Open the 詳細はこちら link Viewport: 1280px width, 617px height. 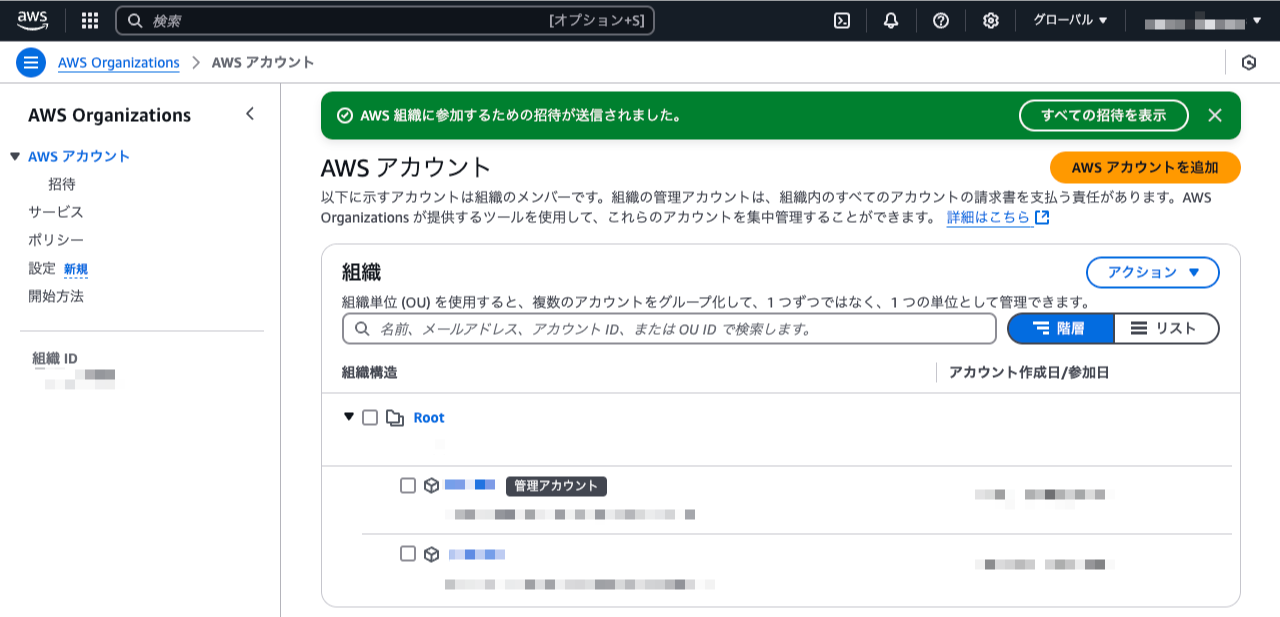tap(989, 217)
